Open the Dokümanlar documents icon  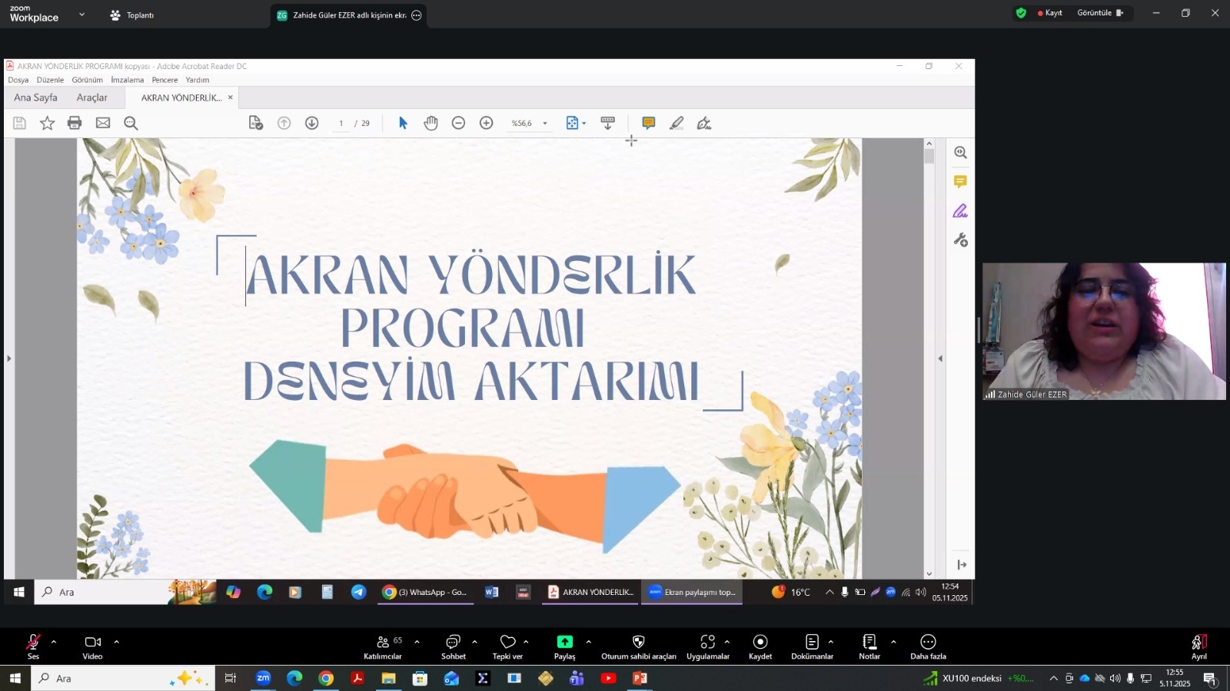coord(812,645)
